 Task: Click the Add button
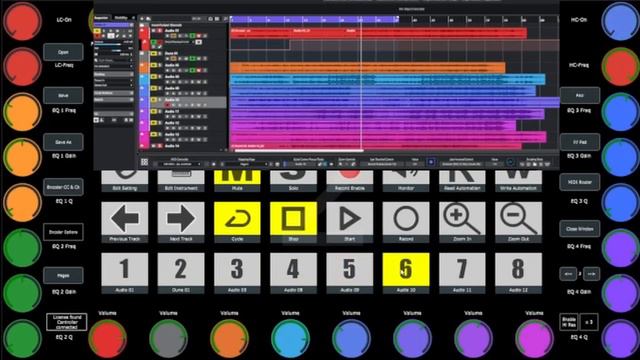(x=580, y=96)
